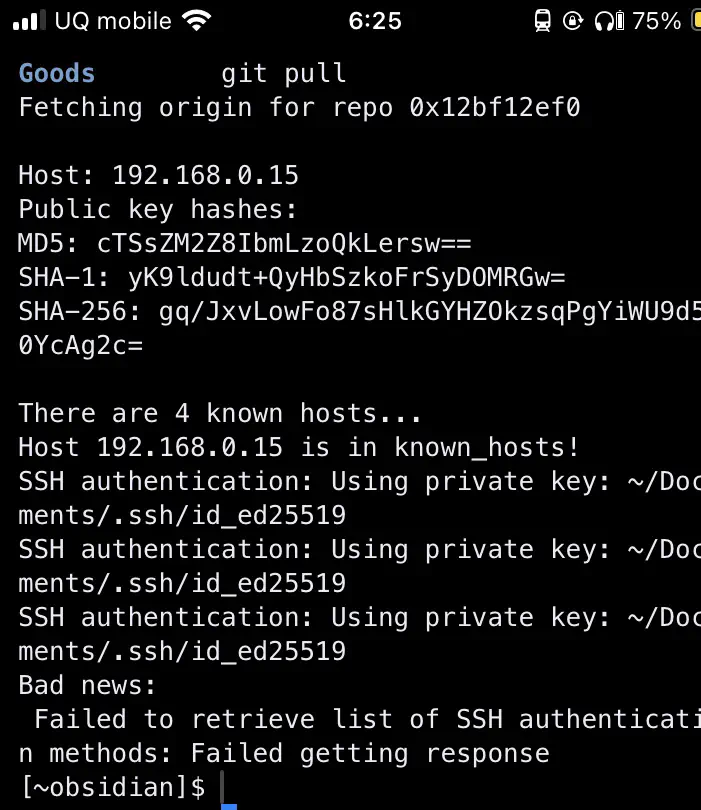Tap the There are 4 known hosts line
This screenshot has height=810, width=701.
click(220, 413)
